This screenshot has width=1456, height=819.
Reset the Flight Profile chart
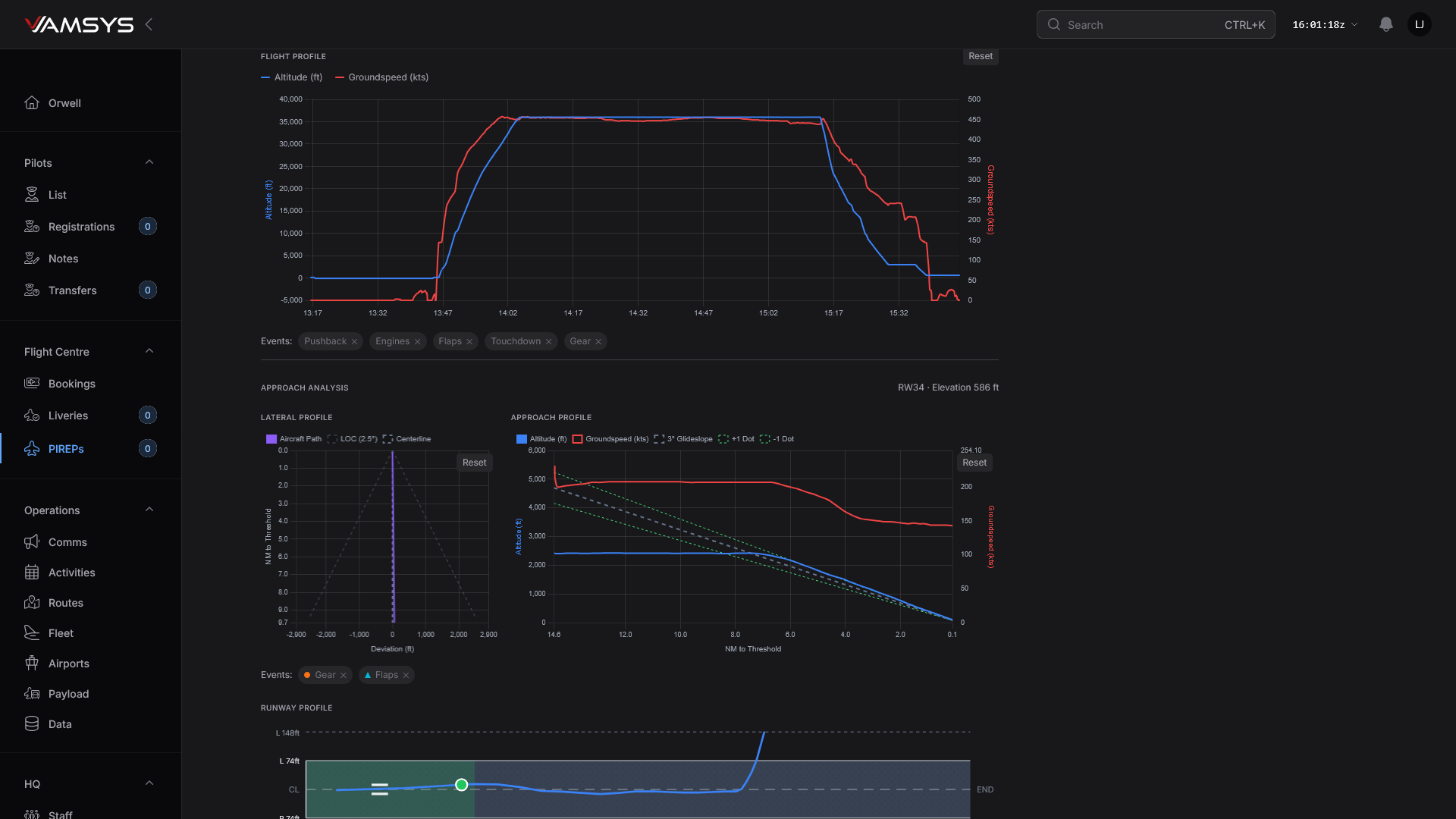coord(980,56)
